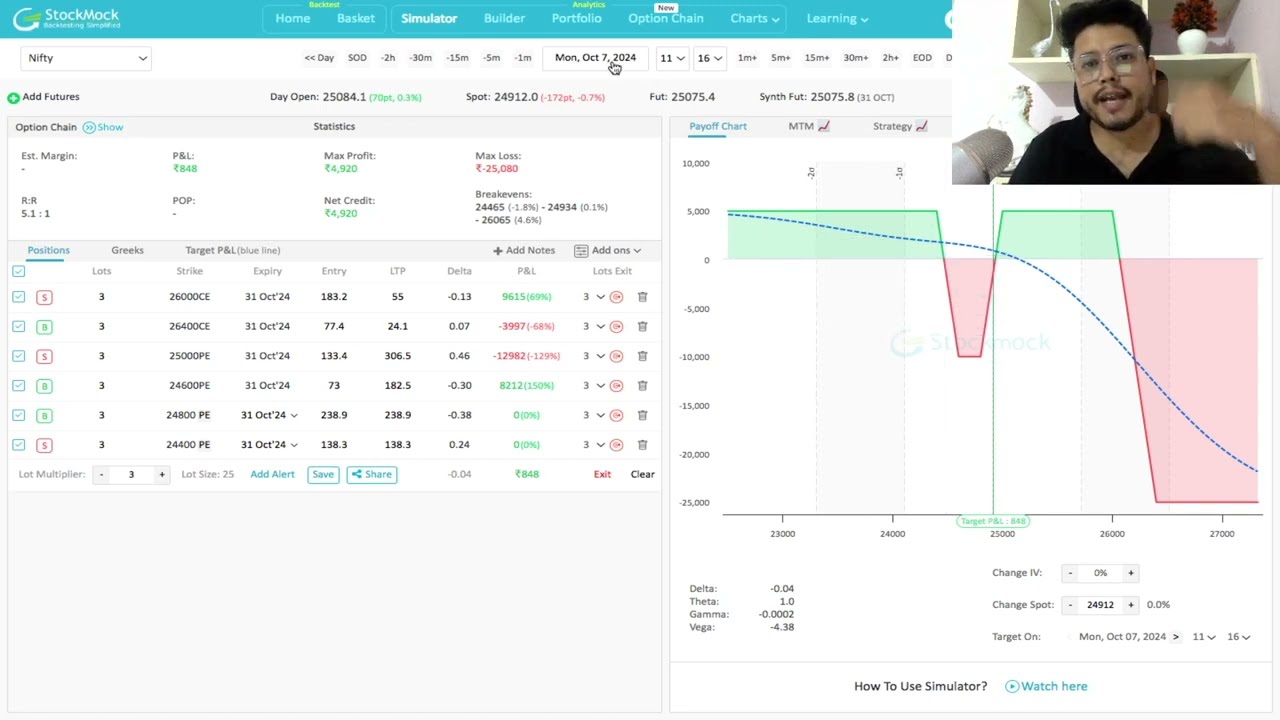Image resolution: width=1280 pixels, height=720 pixels.
Task: Show the Option Chain panel
Action: click(x=103, y=127)
